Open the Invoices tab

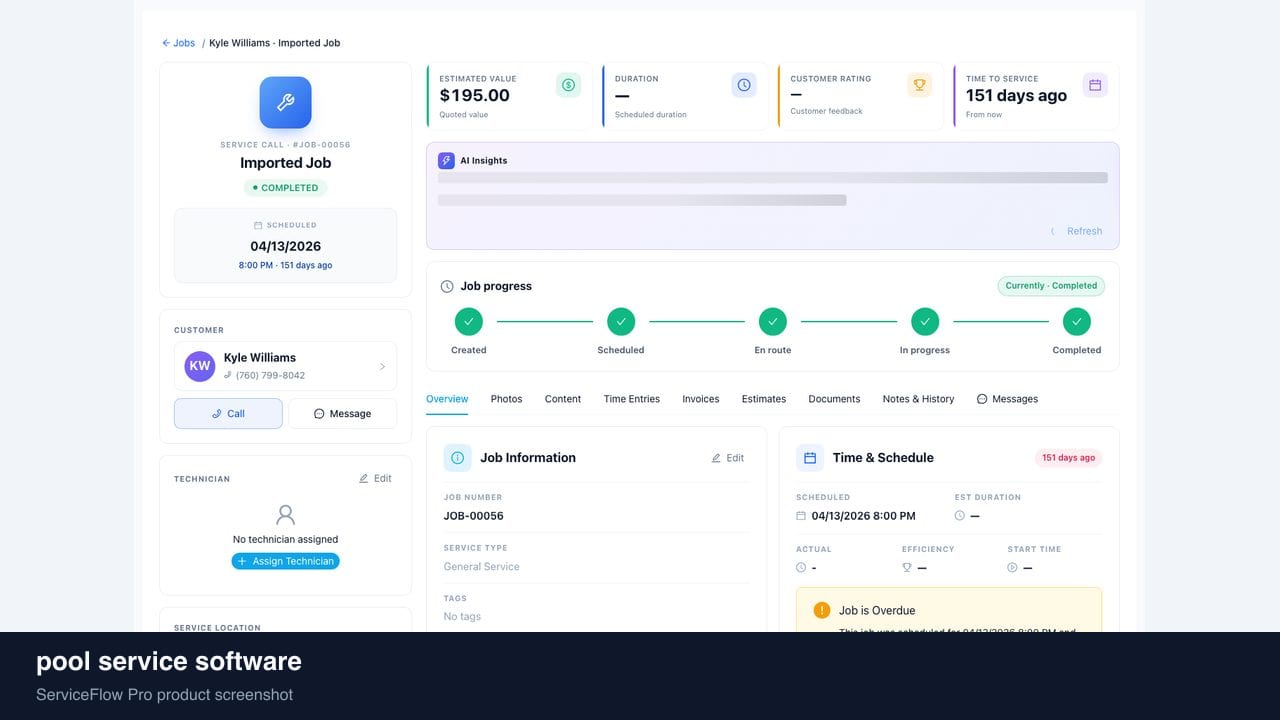click(701, 399)
